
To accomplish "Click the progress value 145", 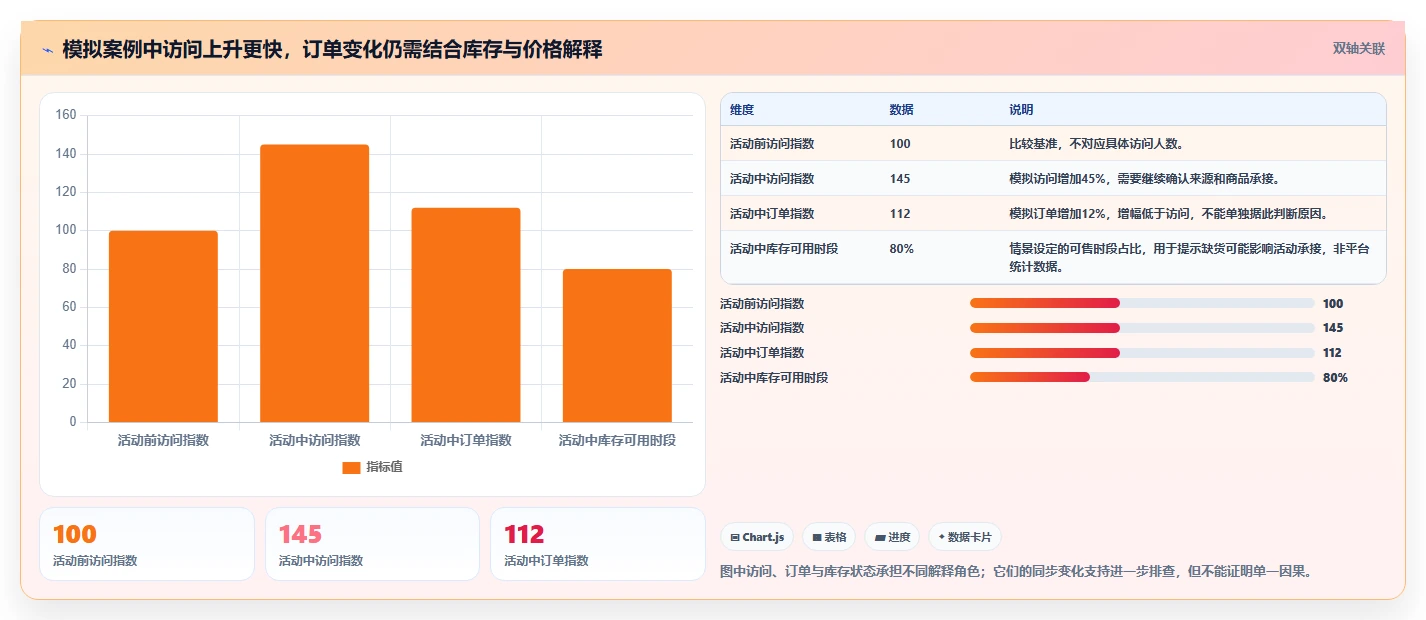I will coord(1333,328).
